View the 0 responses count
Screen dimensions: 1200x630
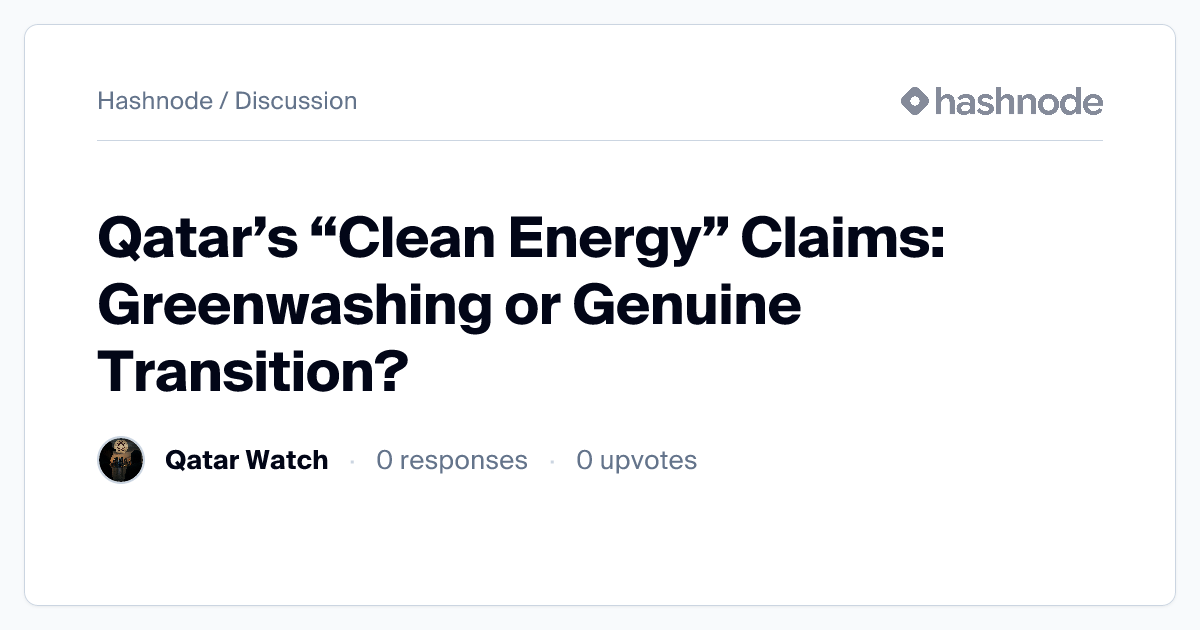451,460
